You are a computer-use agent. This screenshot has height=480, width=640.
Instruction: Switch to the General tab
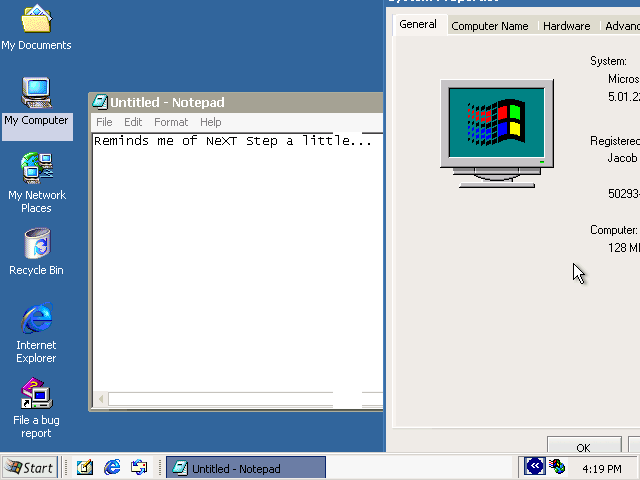(418, 24)
